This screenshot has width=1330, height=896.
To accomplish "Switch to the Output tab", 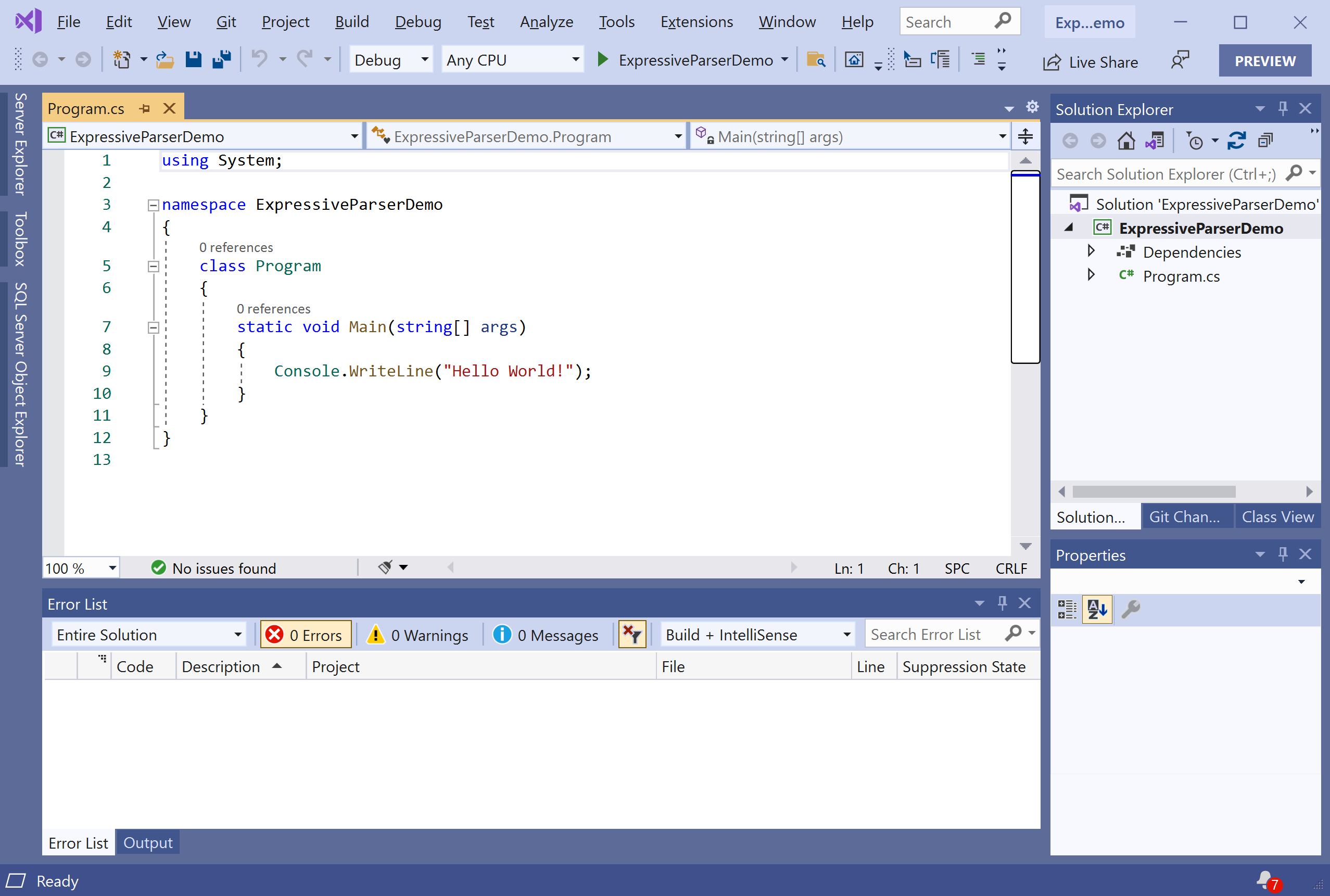I will pyautogui.click(x=147, y=843).
